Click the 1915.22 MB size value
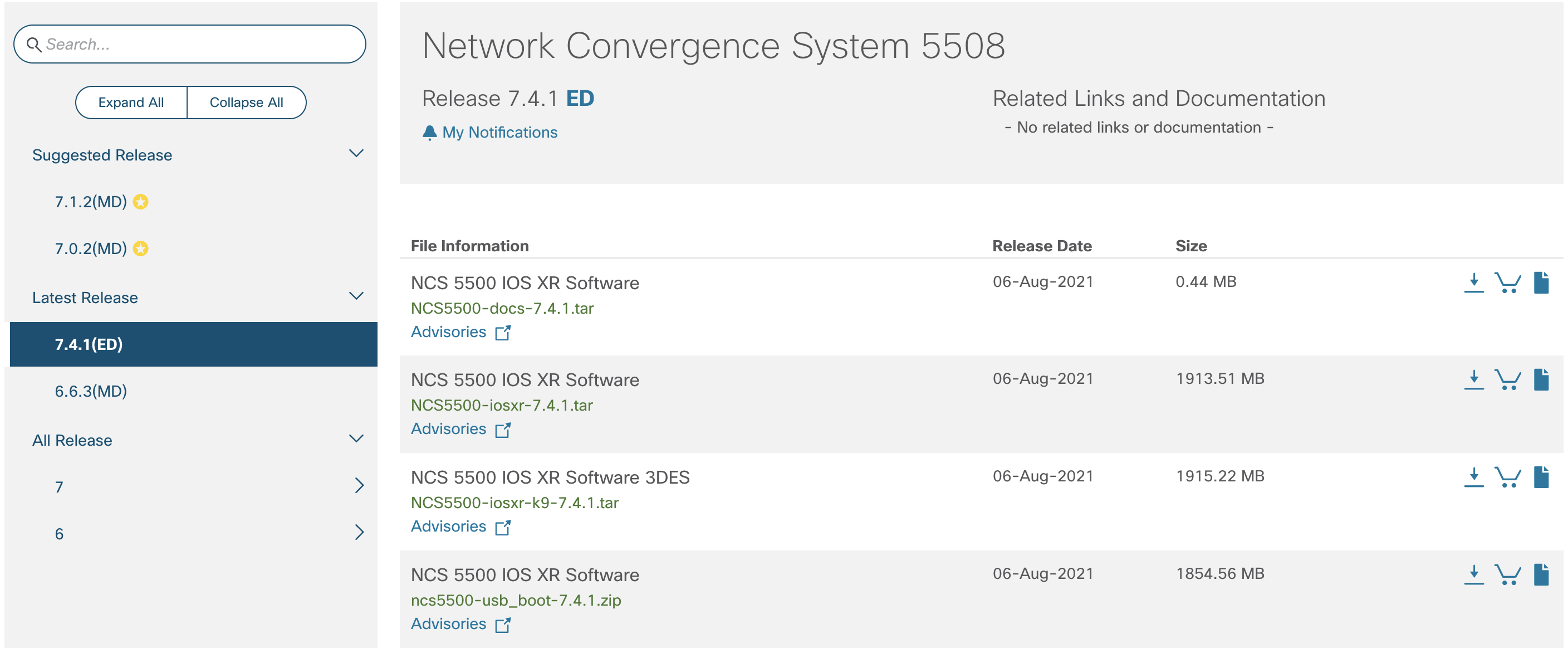The width and height of the screenshot is (1568, 653). pyautogui.click(x=1220, y=476)
